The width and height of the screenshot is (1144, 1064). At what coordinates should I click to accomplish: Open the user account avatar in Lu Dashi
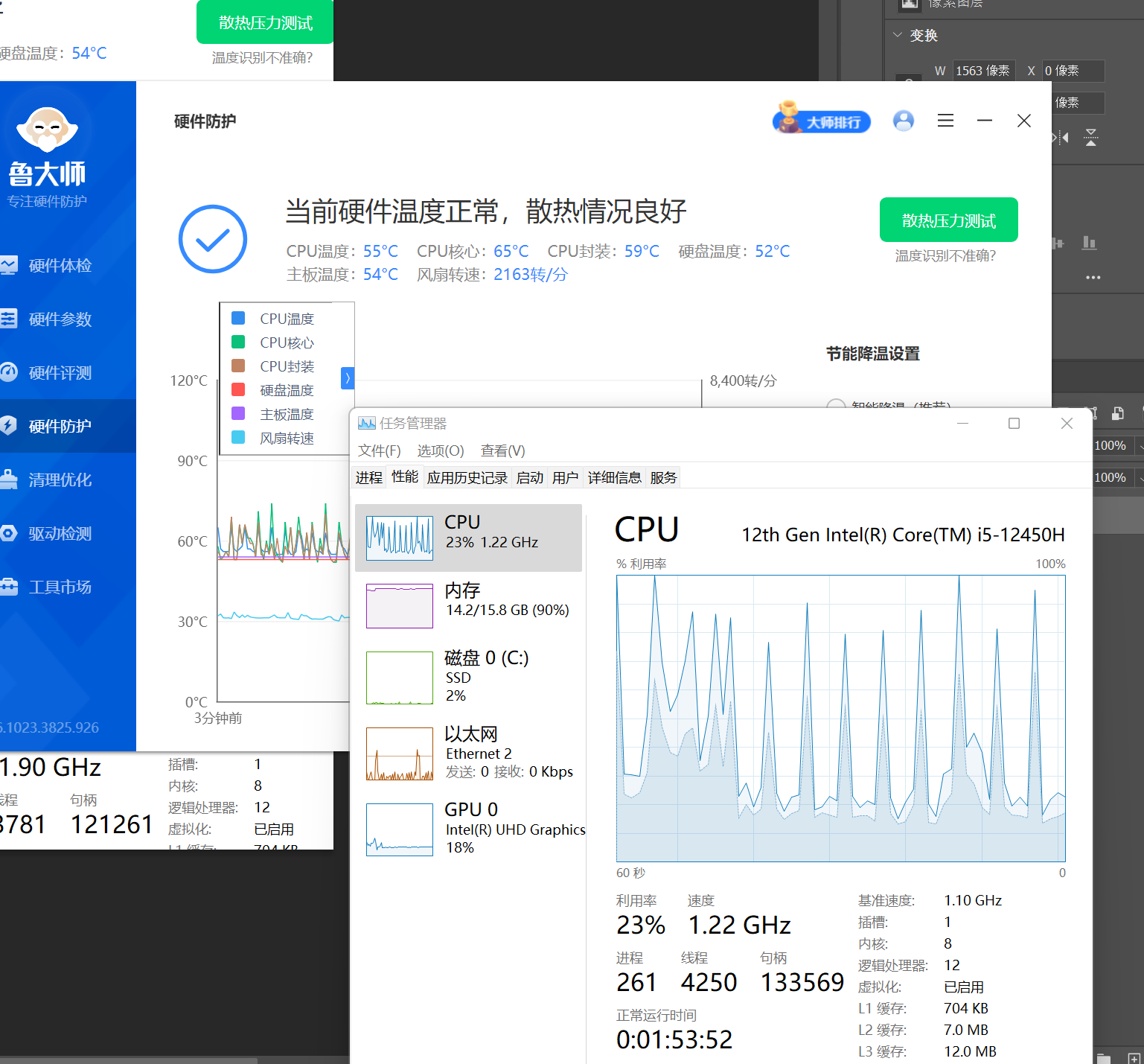(903, 121)
